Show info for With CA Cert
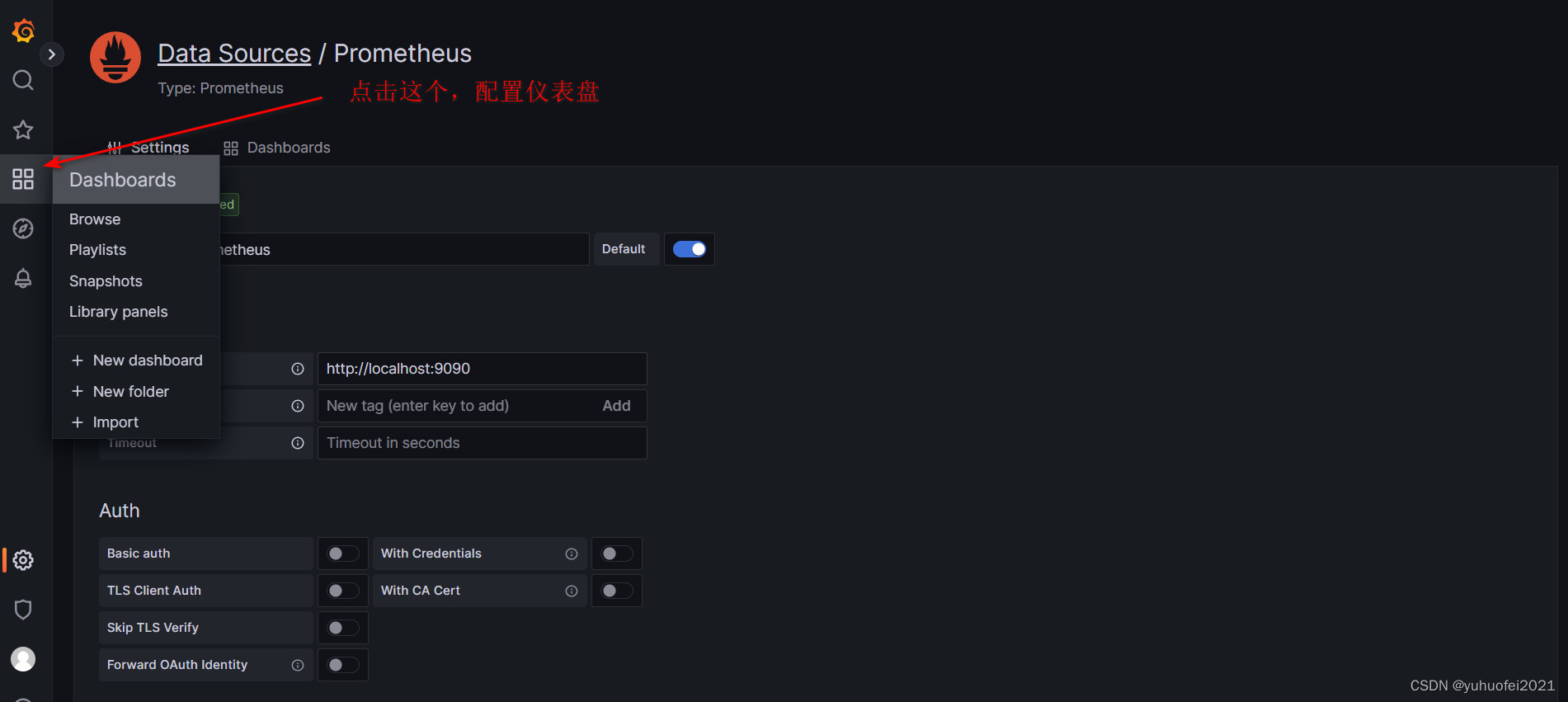The width and height of the screenshot is (1568, 702). (x=572, y=591)
